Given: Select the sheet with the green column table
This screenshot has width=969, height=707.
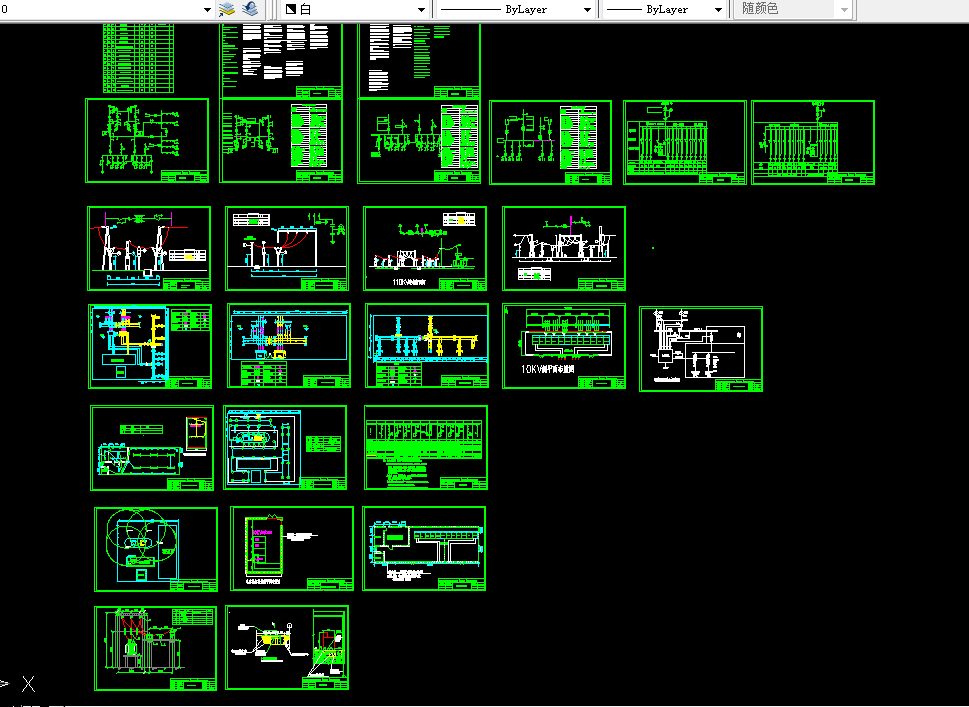Looking at the screenshot, I should pos(426,447).
